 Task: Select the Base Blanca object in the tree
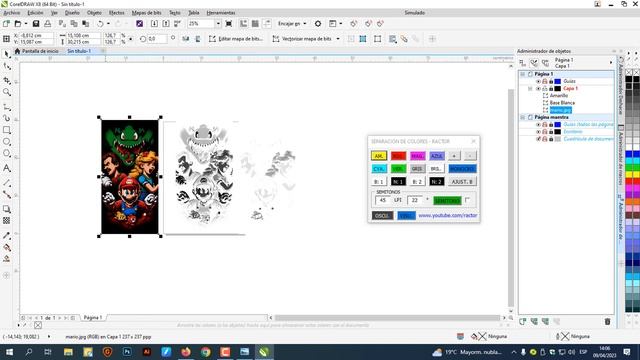tap(562, 103)
